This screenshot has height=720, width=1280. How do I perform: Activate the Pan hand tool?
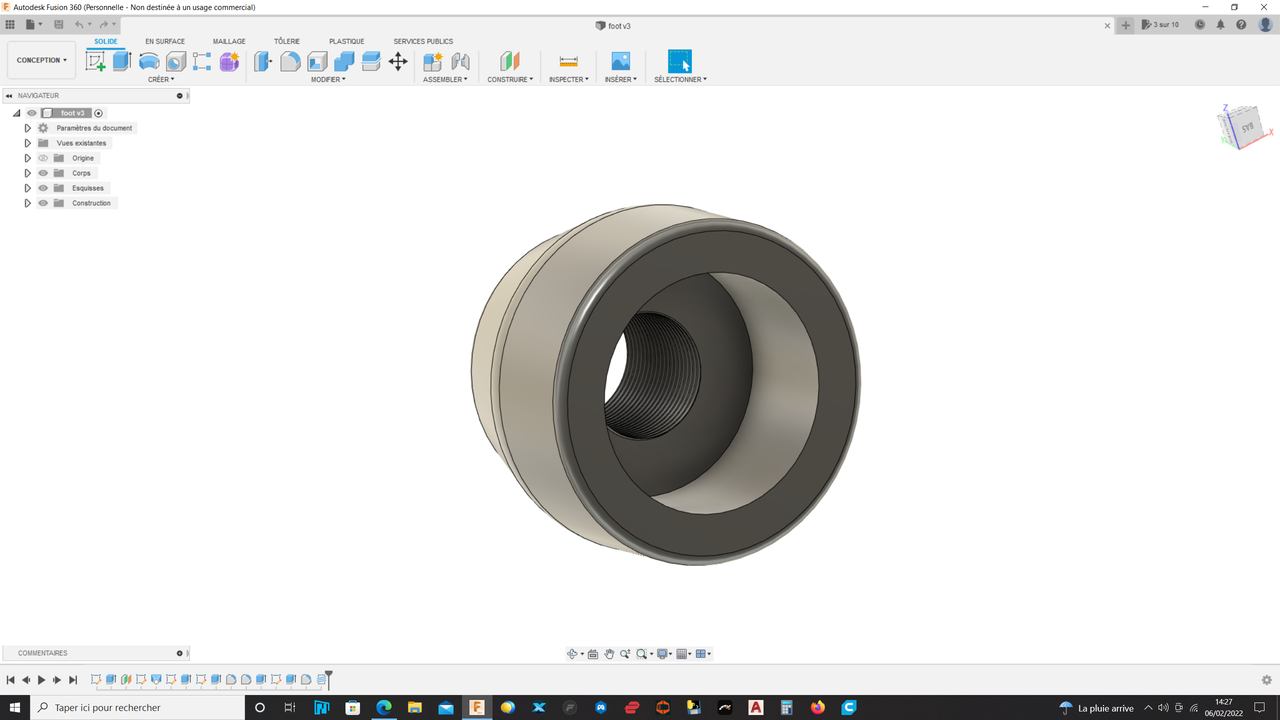[x=609, y=654]
